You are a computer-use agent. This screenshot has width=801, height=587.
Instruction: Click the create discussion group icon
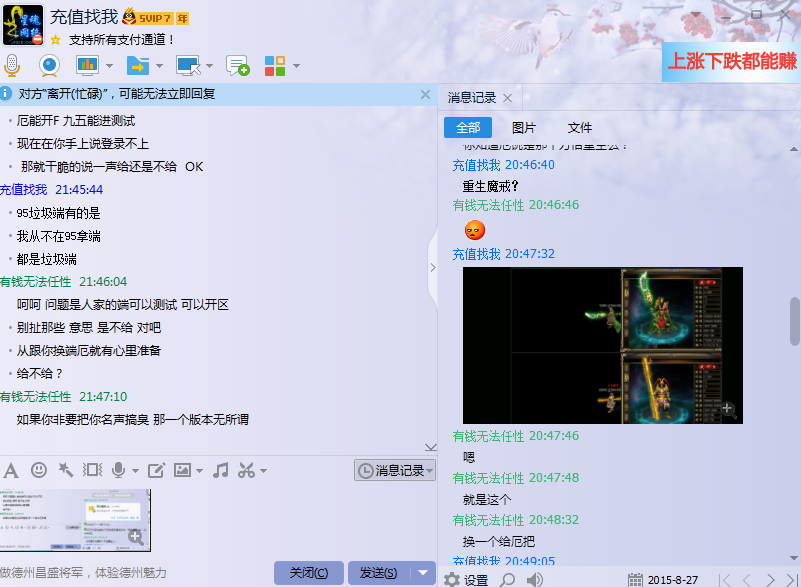click(x=237, y=66)
